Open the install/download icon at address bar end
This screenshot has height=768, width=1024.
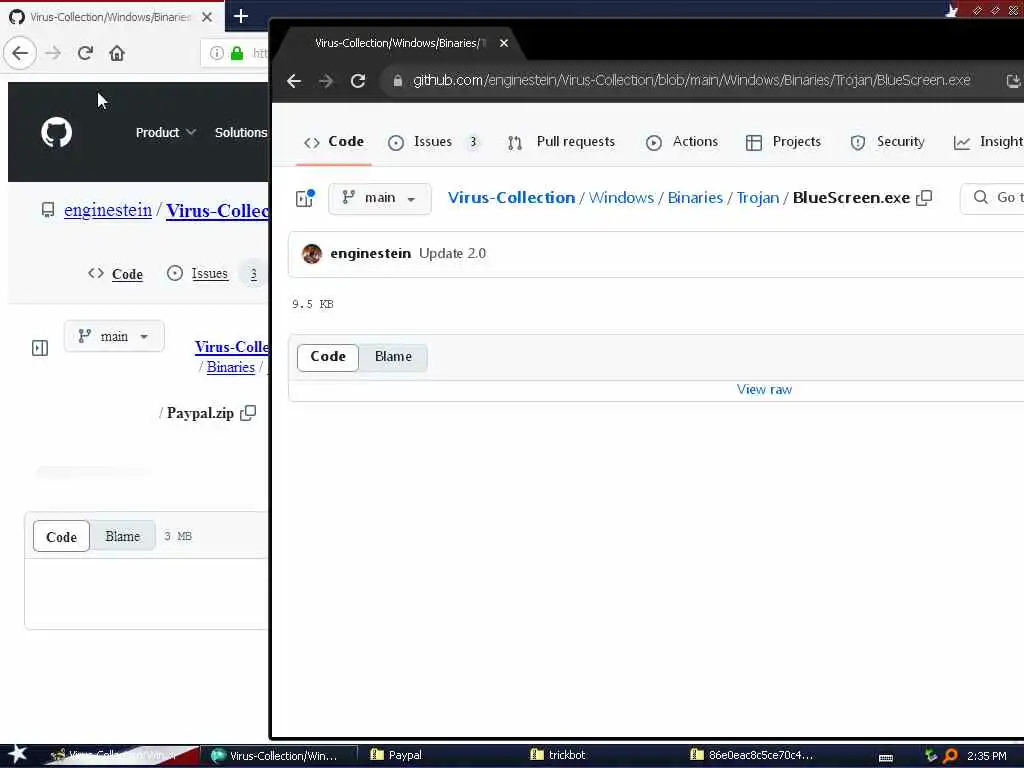click(1013, 81)
